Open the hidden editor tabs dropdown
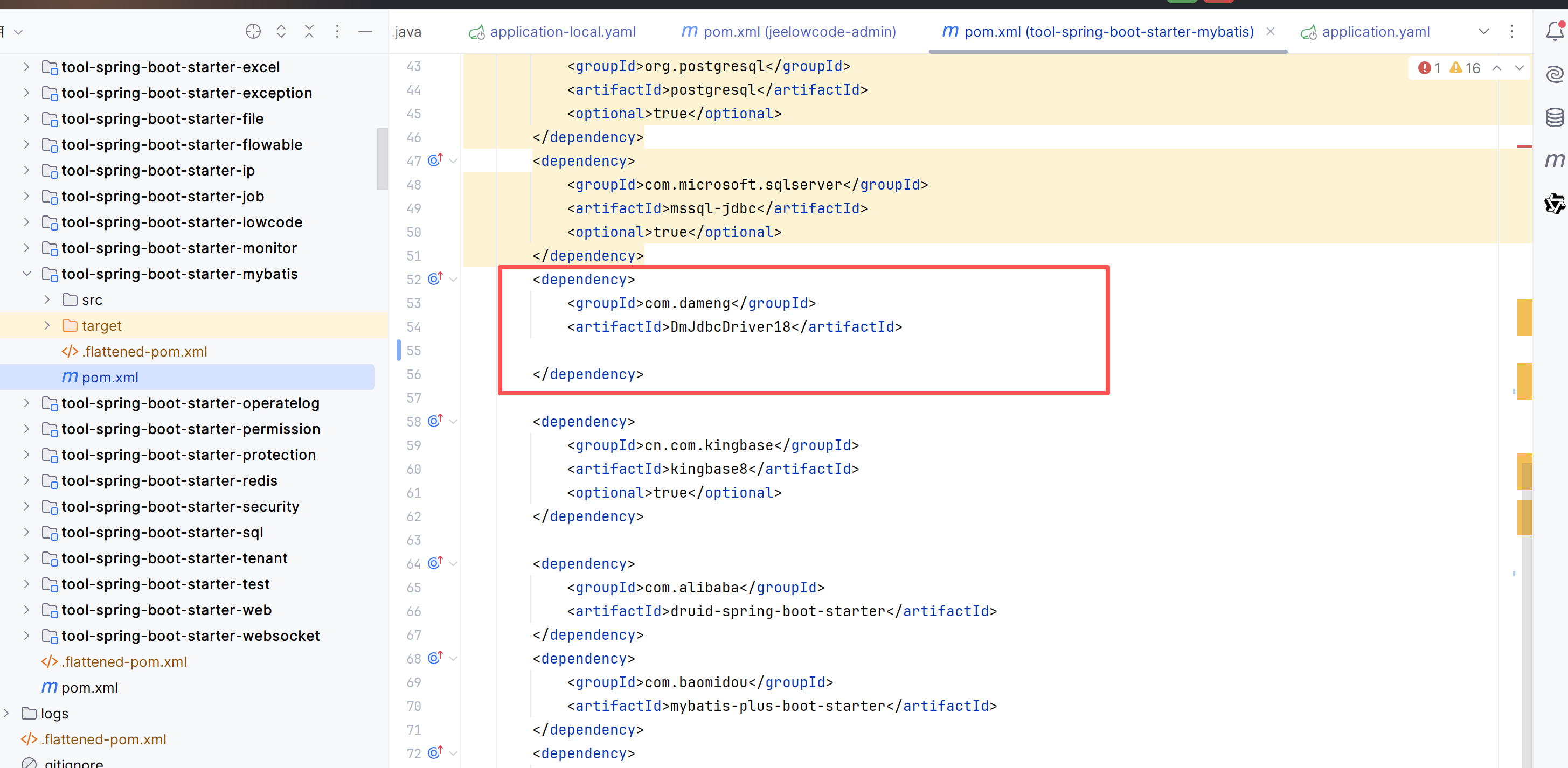1568x768 pixels. pos(1483,31)
